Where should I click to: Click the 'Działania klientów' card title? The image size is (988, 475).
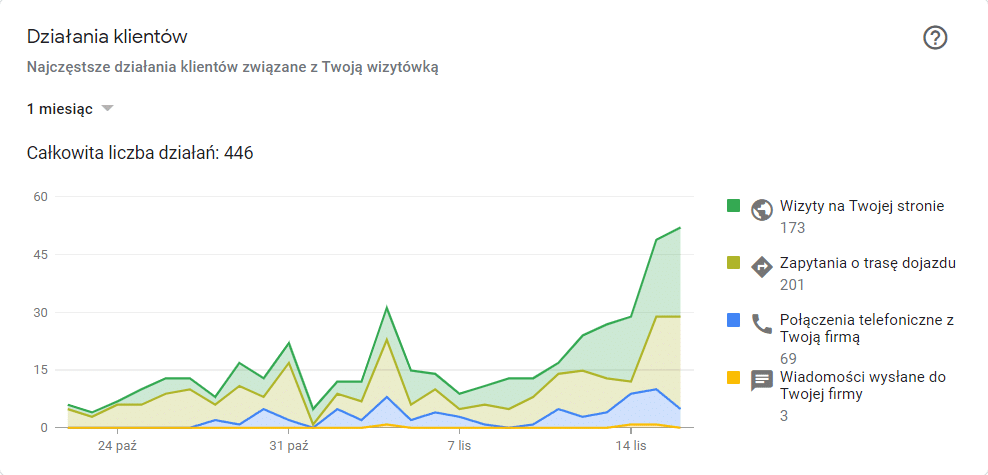(108, 37)
